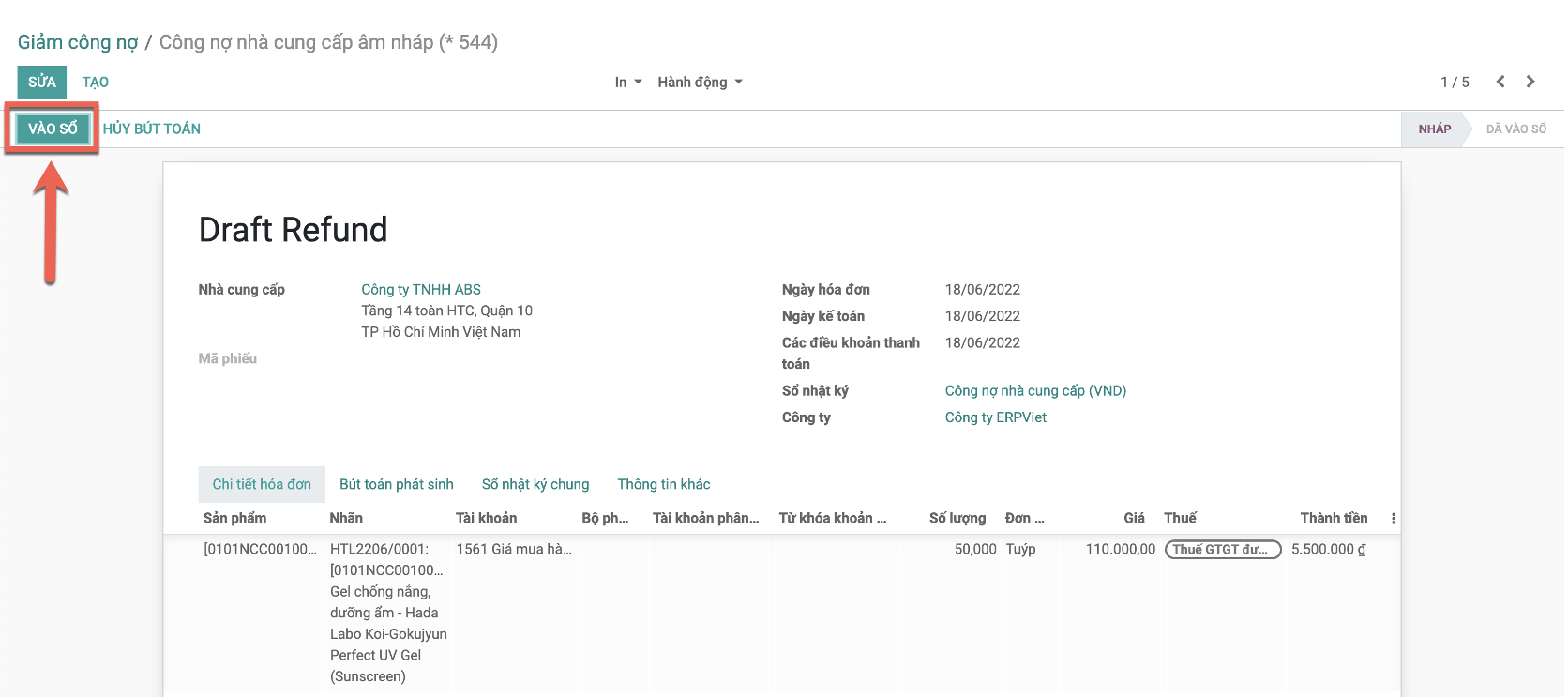
Task: Open the Công ty ERPViet link
Action: (x=995, y=417)
